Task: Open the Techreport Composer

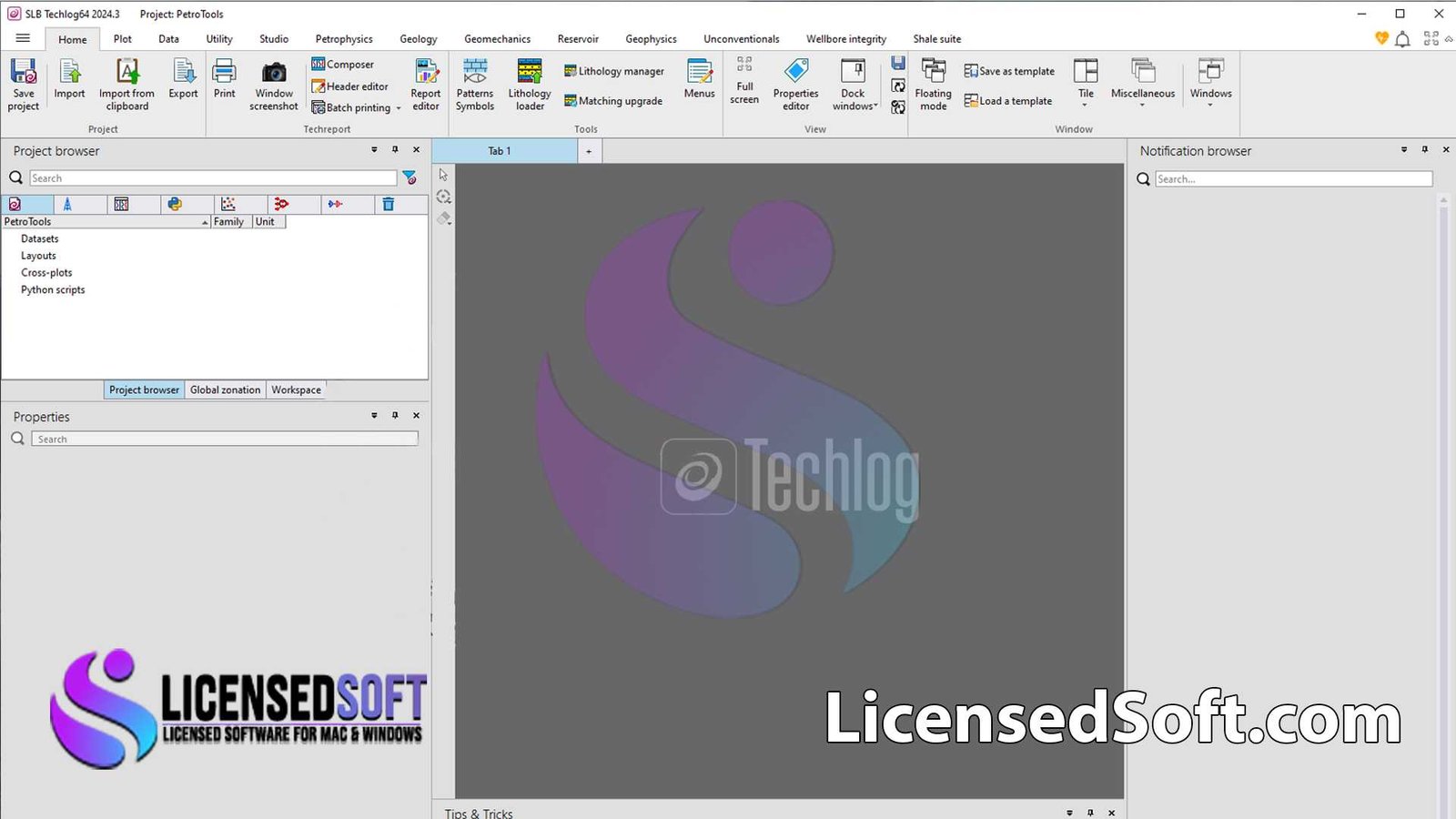Action: (342, 65)
